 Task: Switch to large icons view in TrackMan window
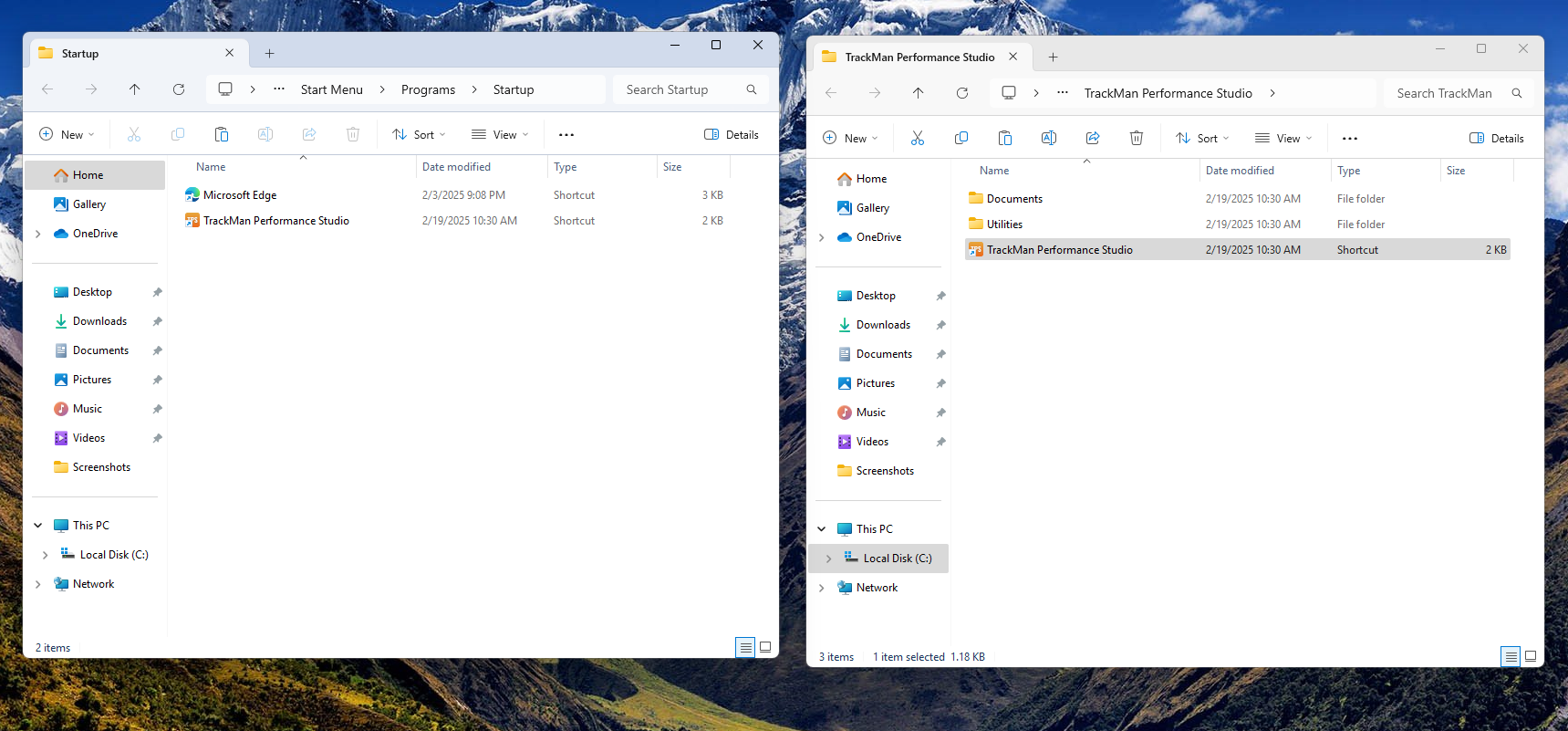[x=1531, y=656]
